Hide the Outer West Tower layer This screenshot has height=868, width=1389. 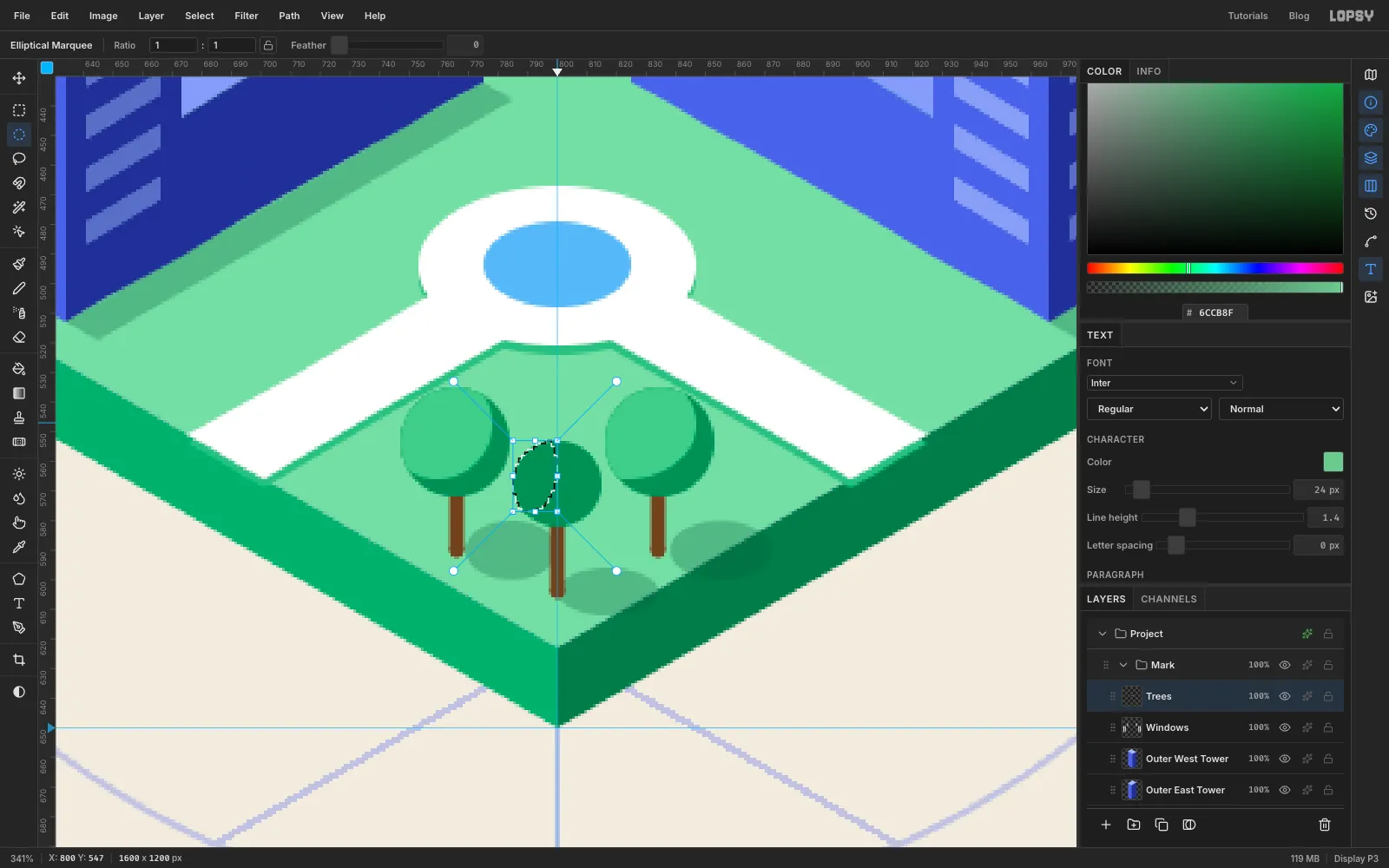point(1285,759)
